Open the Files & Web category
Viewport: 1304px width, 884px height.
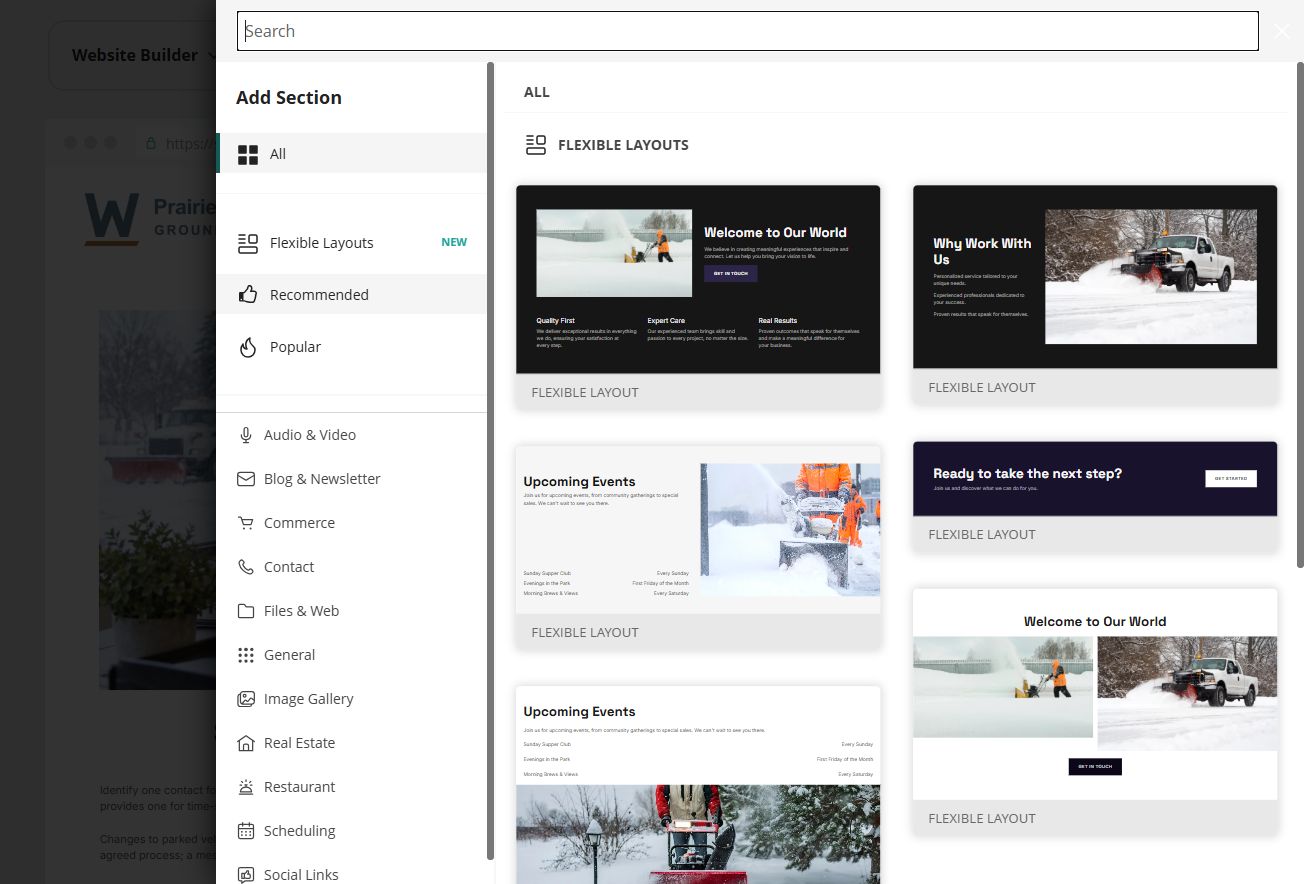pos(352,611)
